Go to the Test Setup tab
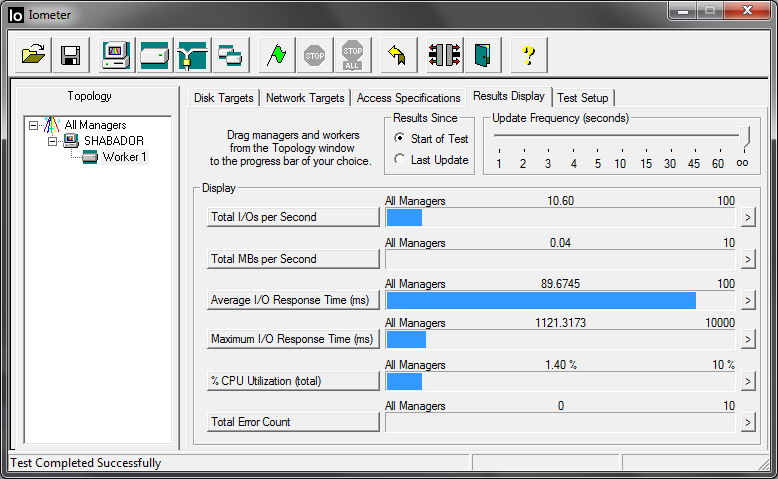 [583, 98]
